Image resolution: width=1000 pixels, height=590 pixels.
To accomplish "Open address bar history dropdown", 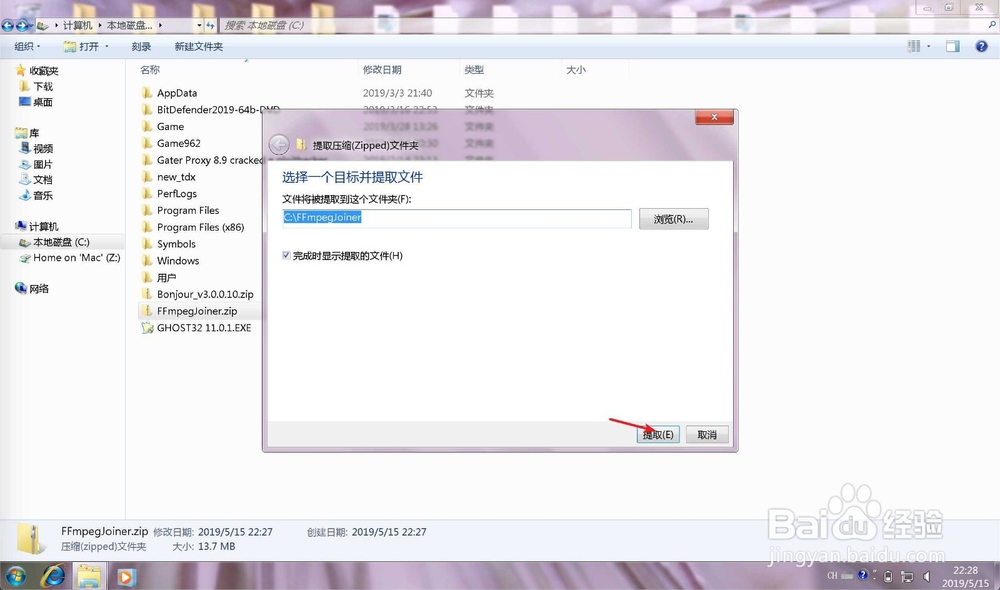I will pyautogui.click(x=199, y=26).
